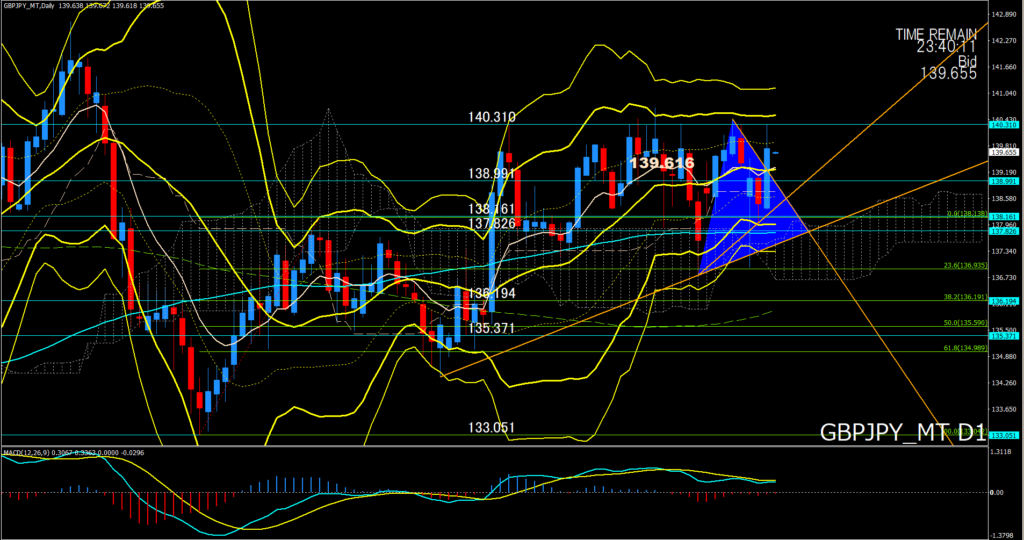This screenshot has width=1024, height=540.
Task: Click the TIME REMAIN label
Action: (x=936, y=34)
